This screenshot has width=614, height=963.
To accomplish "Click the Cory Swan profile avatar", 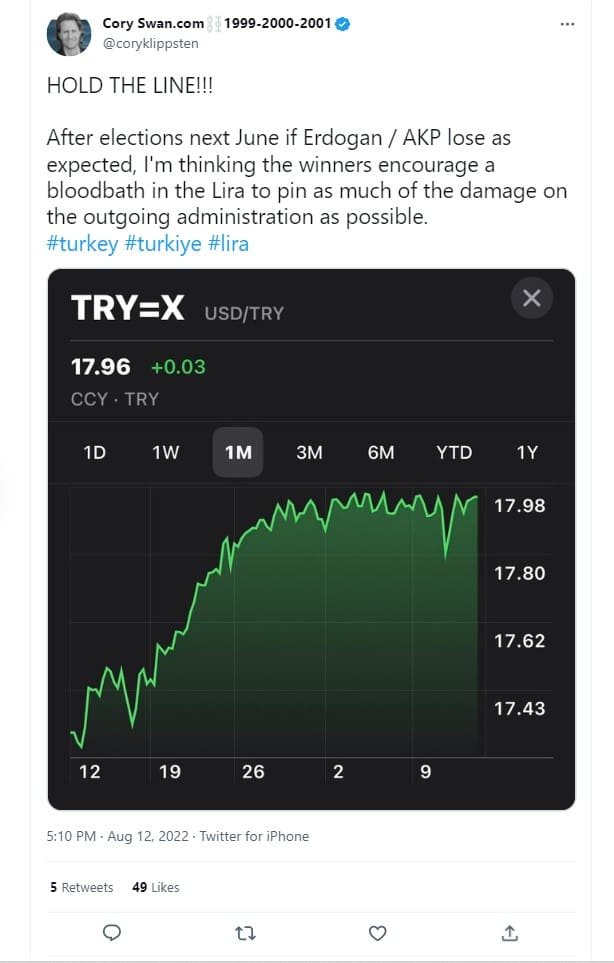I will coord(71,34).
